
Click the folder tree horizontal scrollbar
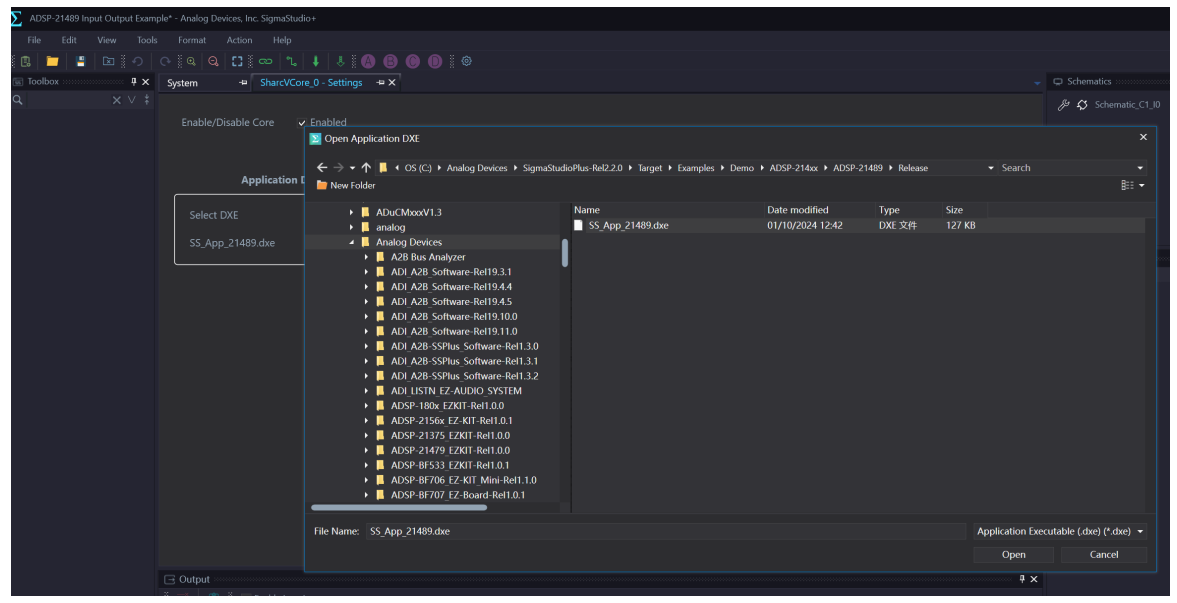click(x=399, y=508)
